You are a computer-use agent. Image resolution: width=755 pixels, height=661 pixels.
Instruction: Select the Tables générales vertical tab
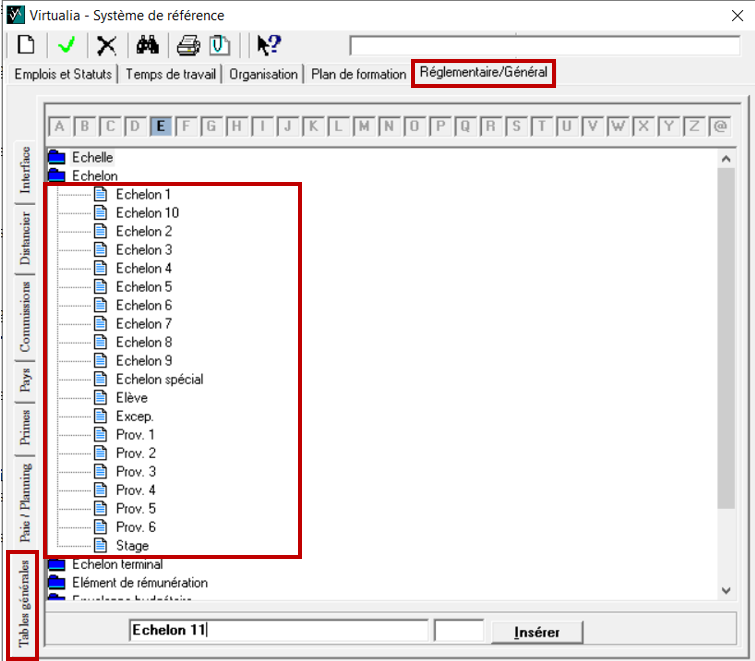[23, 604]
